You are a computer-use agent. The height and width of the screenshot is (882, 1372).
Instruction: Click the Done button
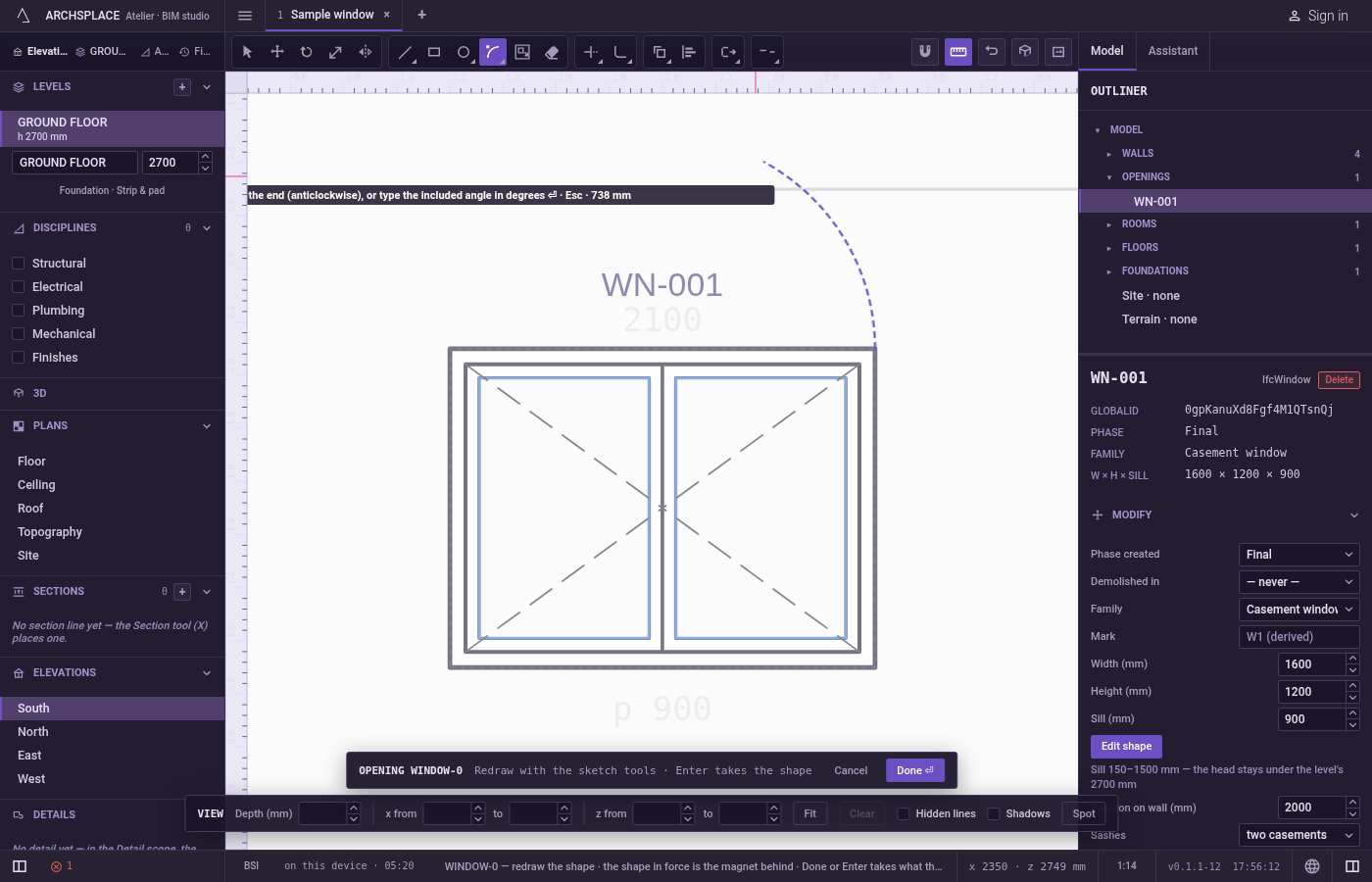pos(915,770)
